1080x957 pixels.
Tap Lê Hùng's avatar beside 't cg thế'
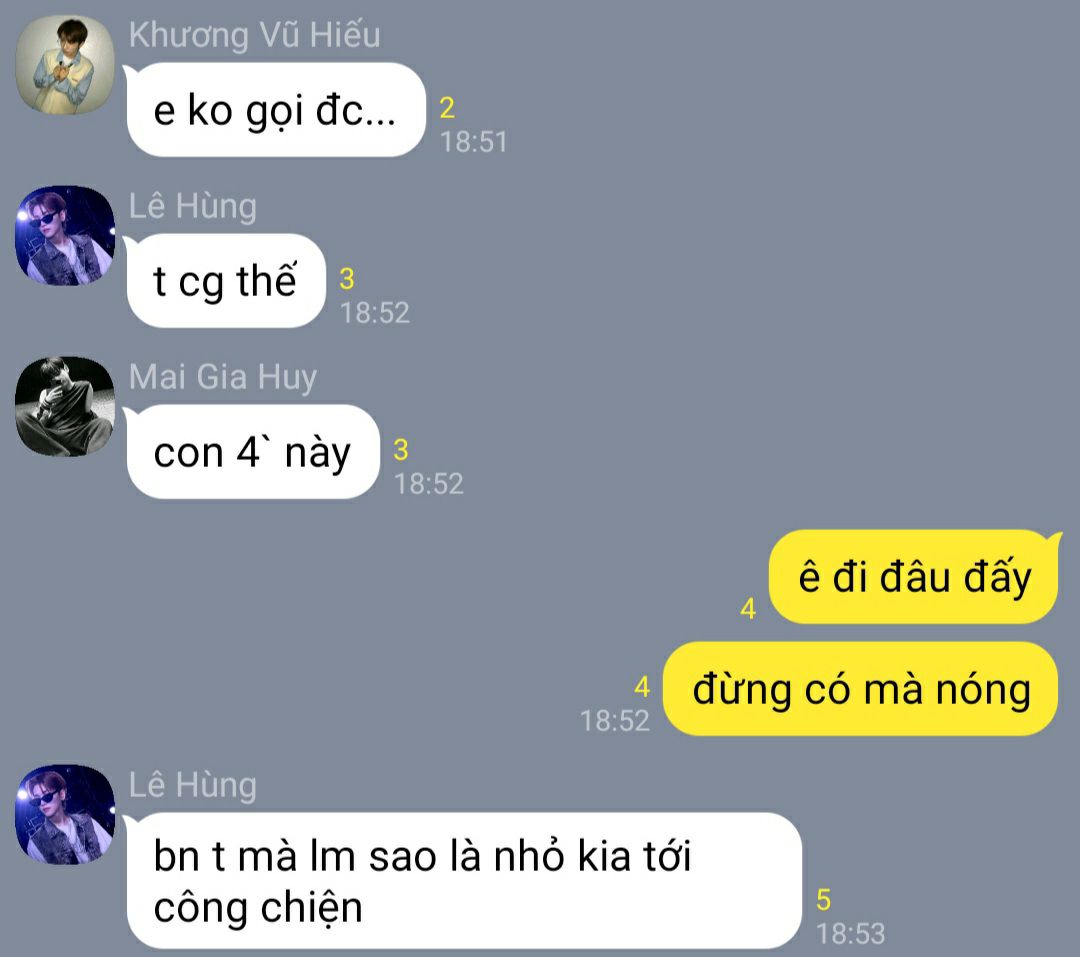(x=65, y=236)
